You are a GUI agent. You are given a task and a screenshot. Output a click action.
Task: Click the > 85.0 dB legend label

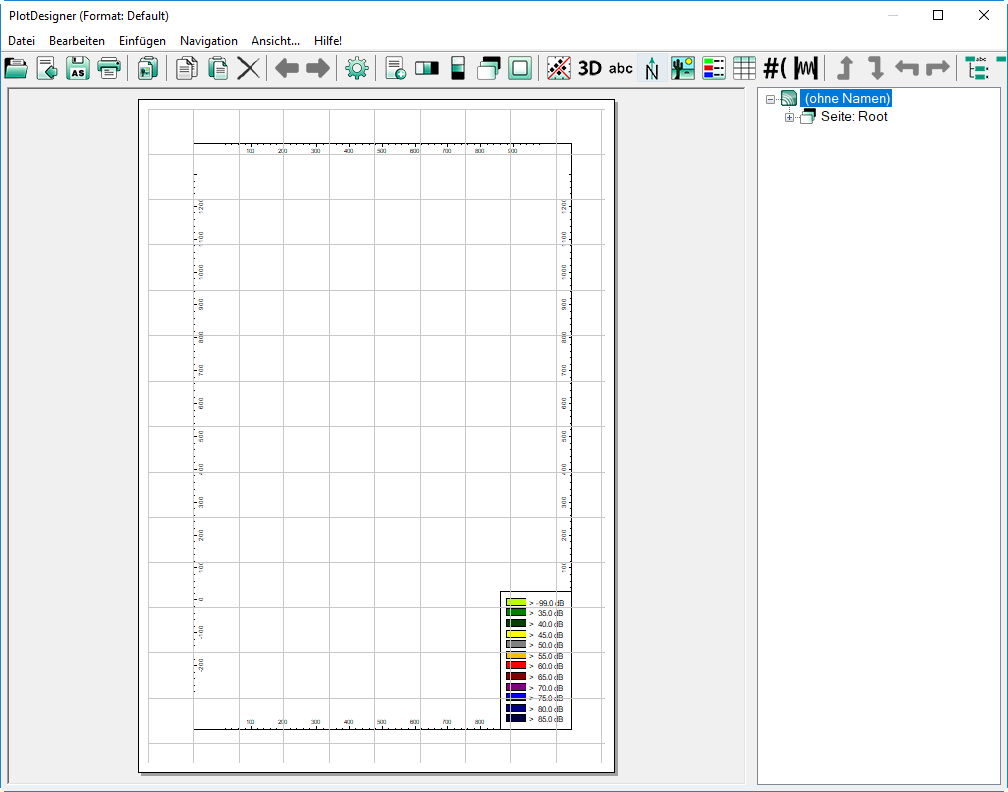click(546, 719)
